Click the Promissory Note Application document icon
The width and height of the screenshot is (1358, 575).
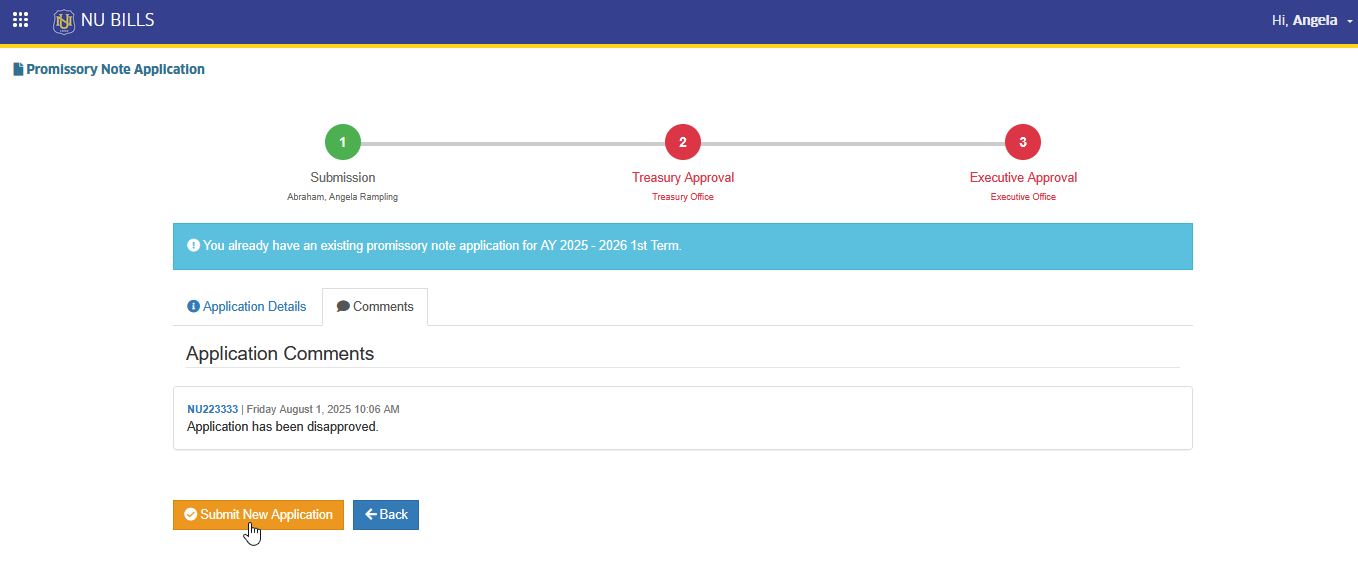click(18, 70)
